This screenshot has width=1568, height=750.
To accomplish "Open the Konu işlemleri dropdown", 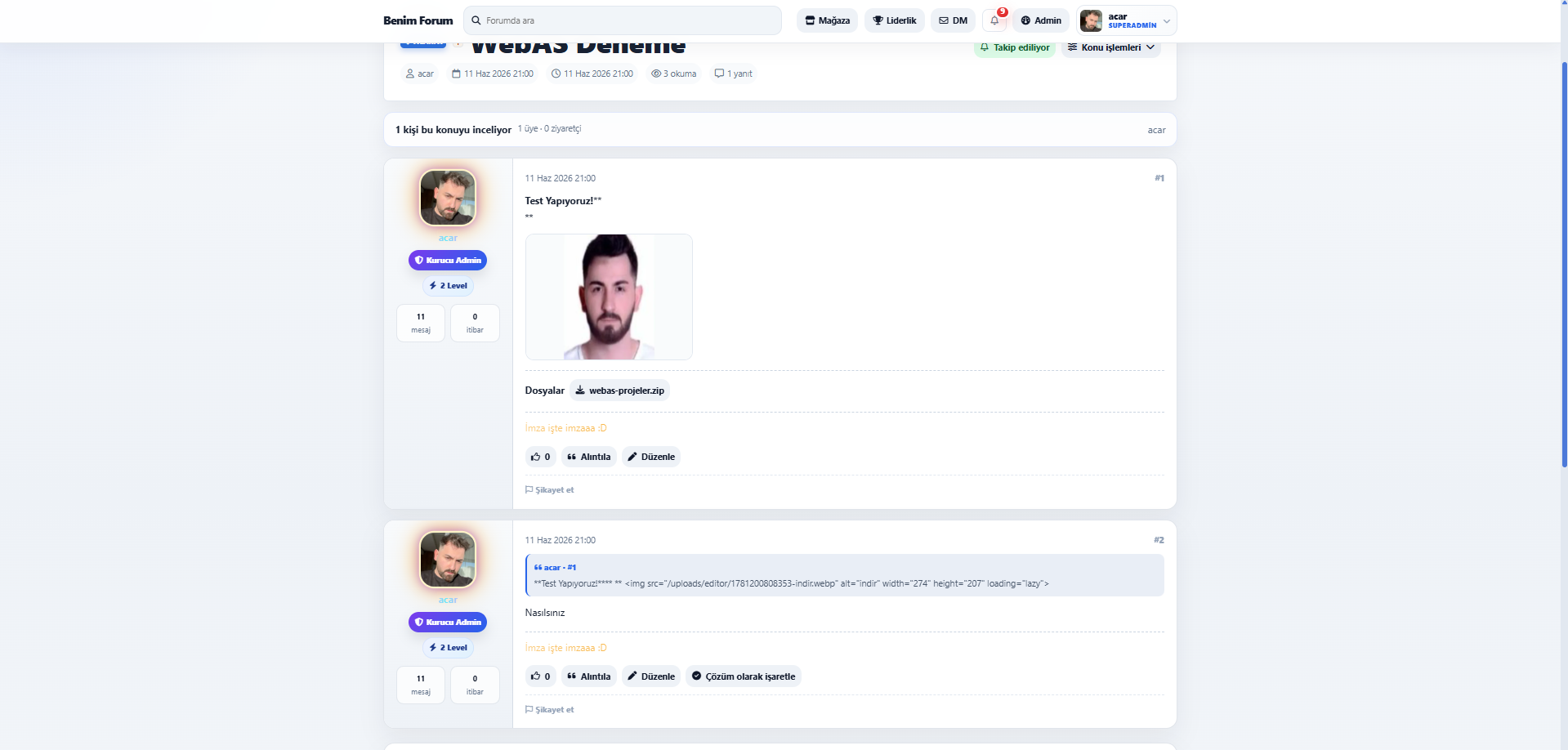I will pyautogui.click(x=1111, y=47).
